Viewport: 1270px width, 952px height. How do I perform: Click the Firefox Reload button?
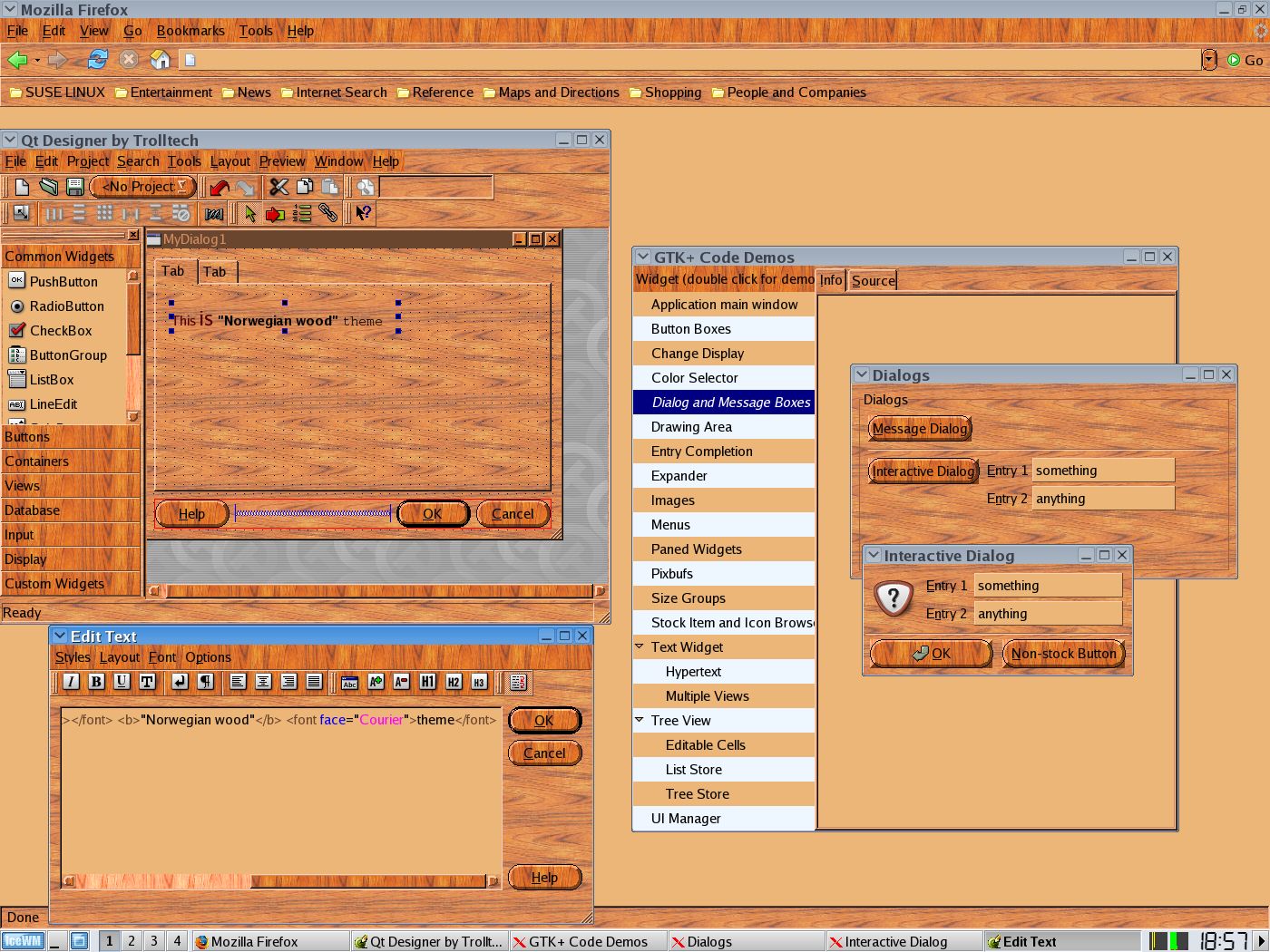(x=97, y=60)
